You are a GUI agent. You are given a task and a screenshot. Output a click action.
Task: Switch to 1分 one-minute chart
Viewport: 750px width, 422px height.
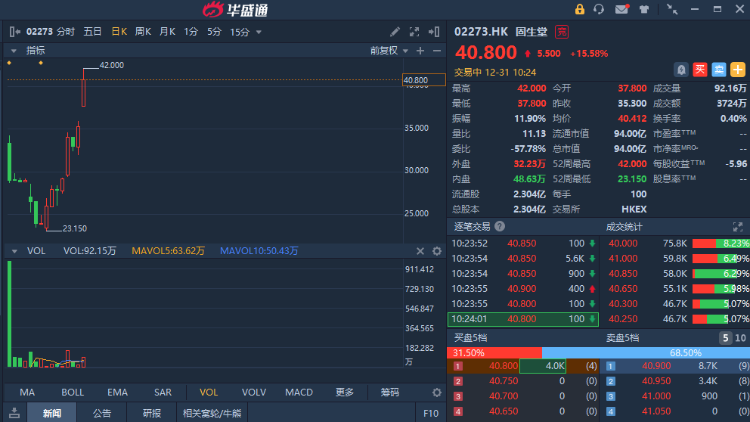coord(191,32)
